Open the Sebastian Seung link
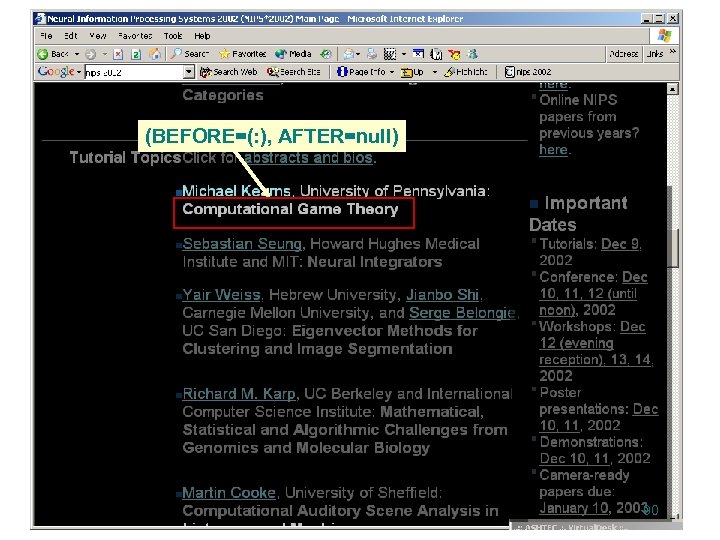The image size is (720, 540). pyautogui.click(x=242, y=244)
